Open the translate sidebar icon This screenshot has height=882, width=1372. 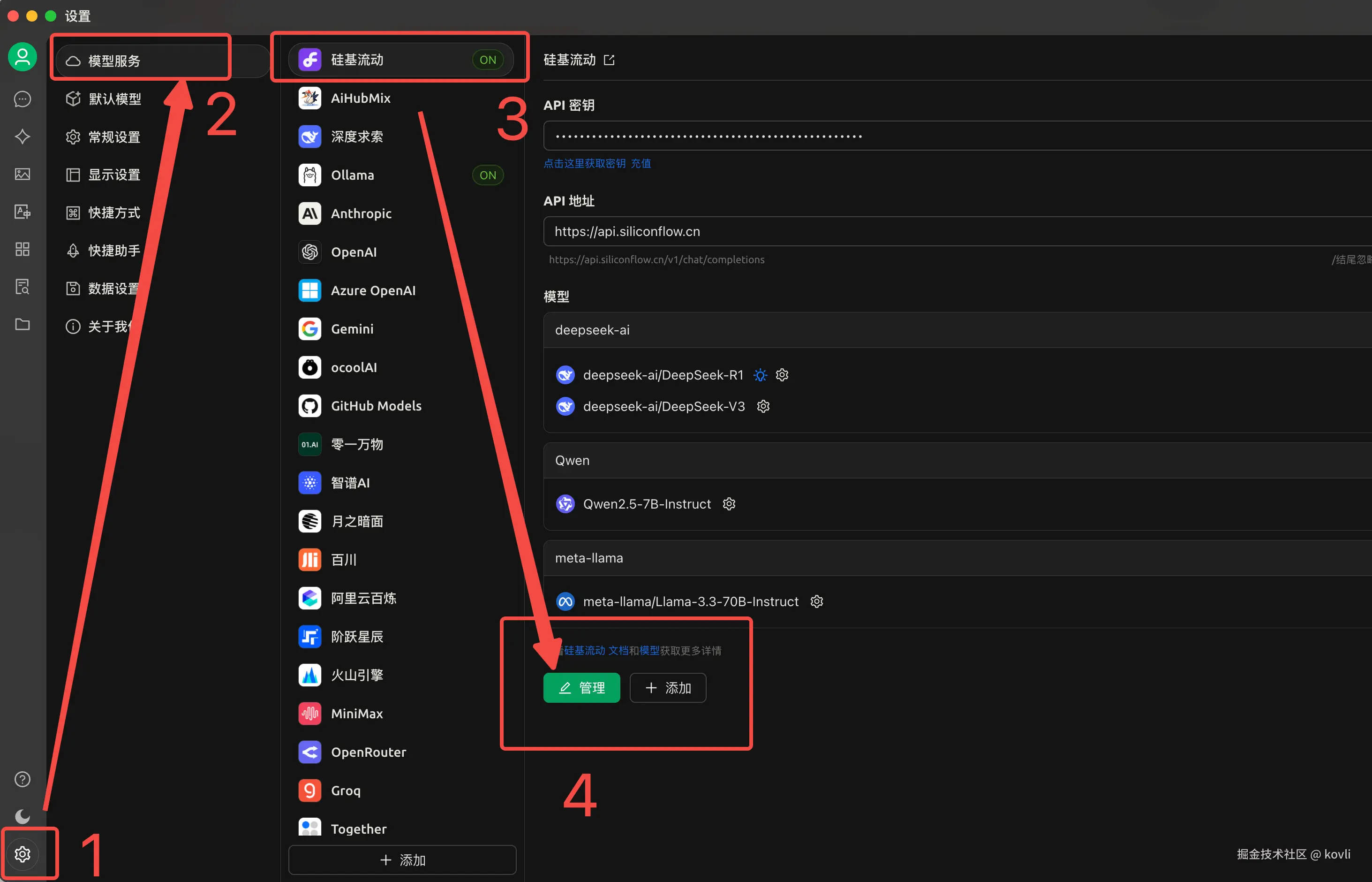pos(23,211)
